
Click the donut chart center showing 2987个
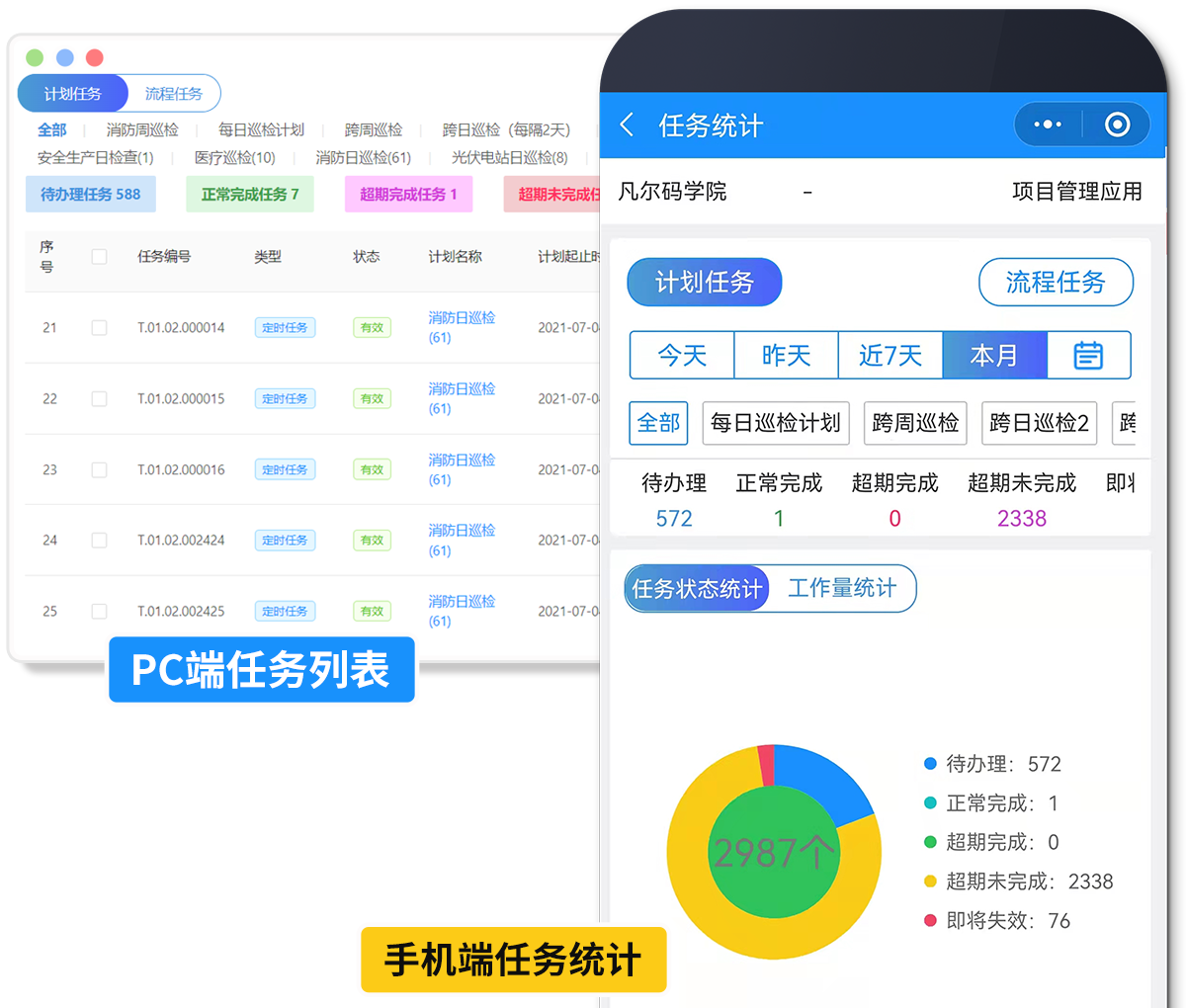coord(775,852)
